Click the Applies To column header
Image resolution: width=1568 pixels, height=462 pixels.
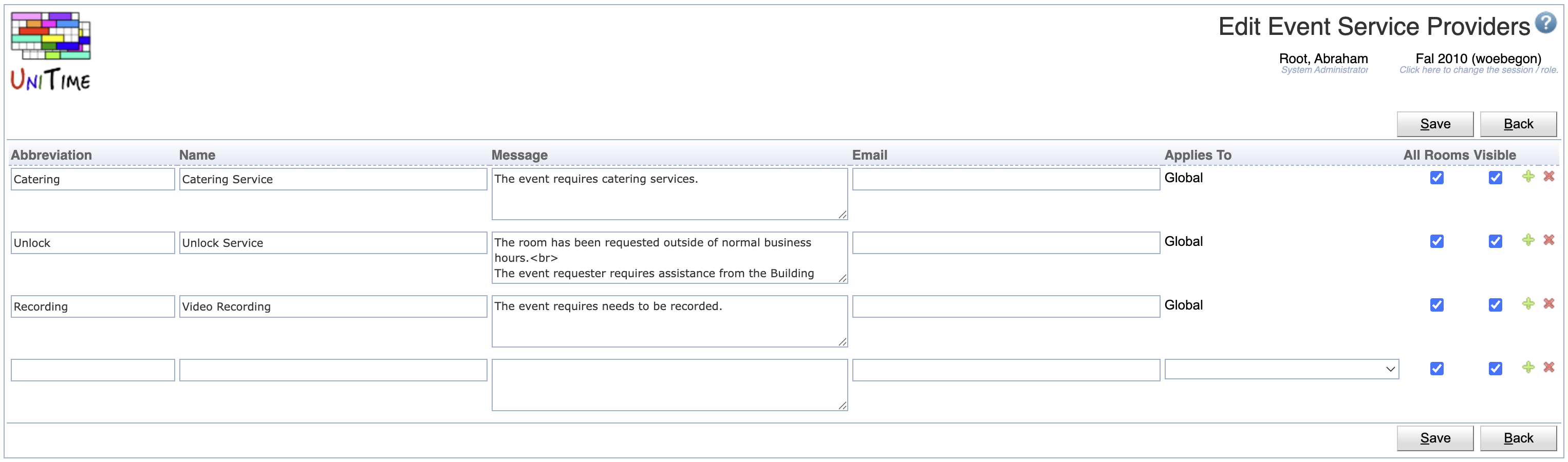coord(1197,155)
